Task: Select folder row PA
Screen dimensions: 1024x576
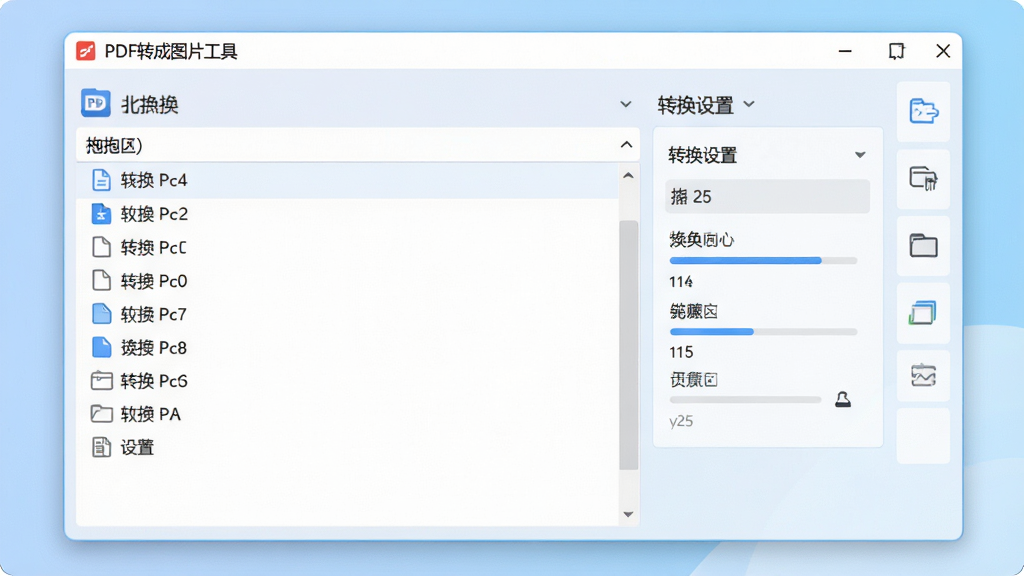Action: [347, 413]
